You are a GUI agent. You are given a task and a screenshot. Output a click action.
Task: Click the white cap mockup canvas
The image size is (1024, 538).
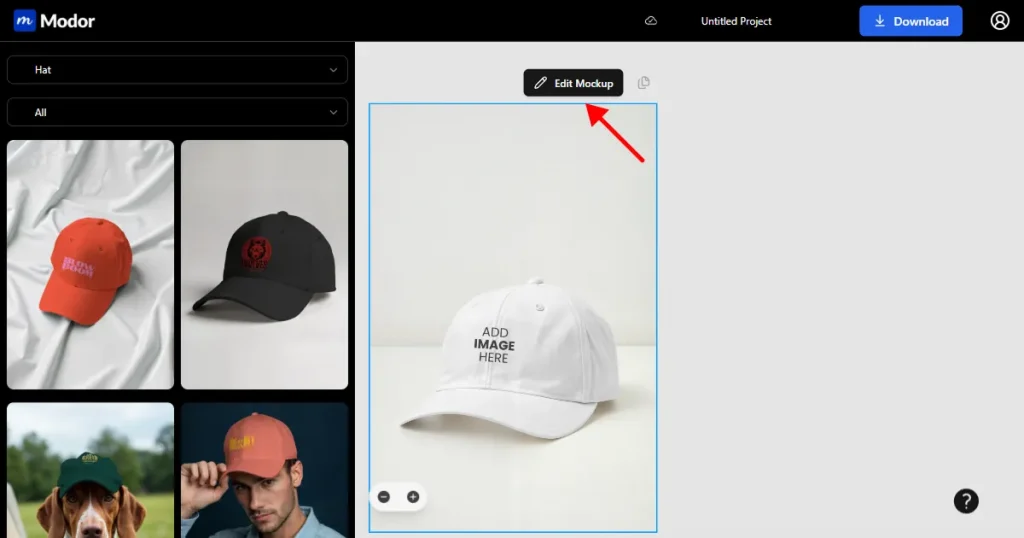point(513,317)
